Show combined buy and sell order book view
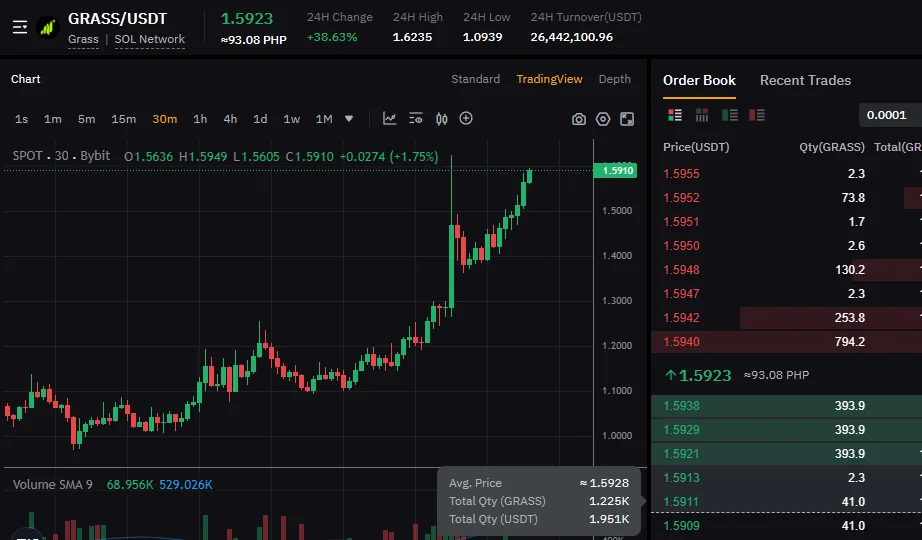 (675, 115)
